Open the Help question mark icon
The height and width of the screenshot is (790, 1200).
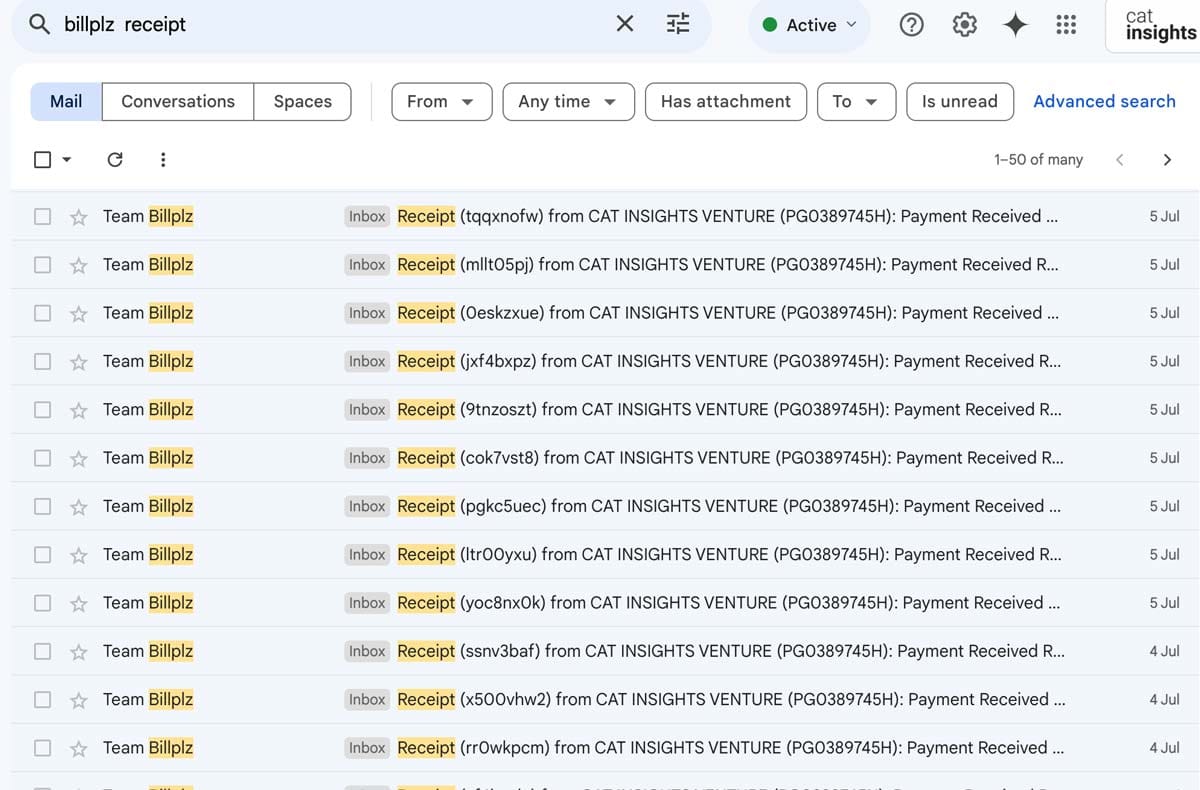pyautogui.click(x=912, y=25)
